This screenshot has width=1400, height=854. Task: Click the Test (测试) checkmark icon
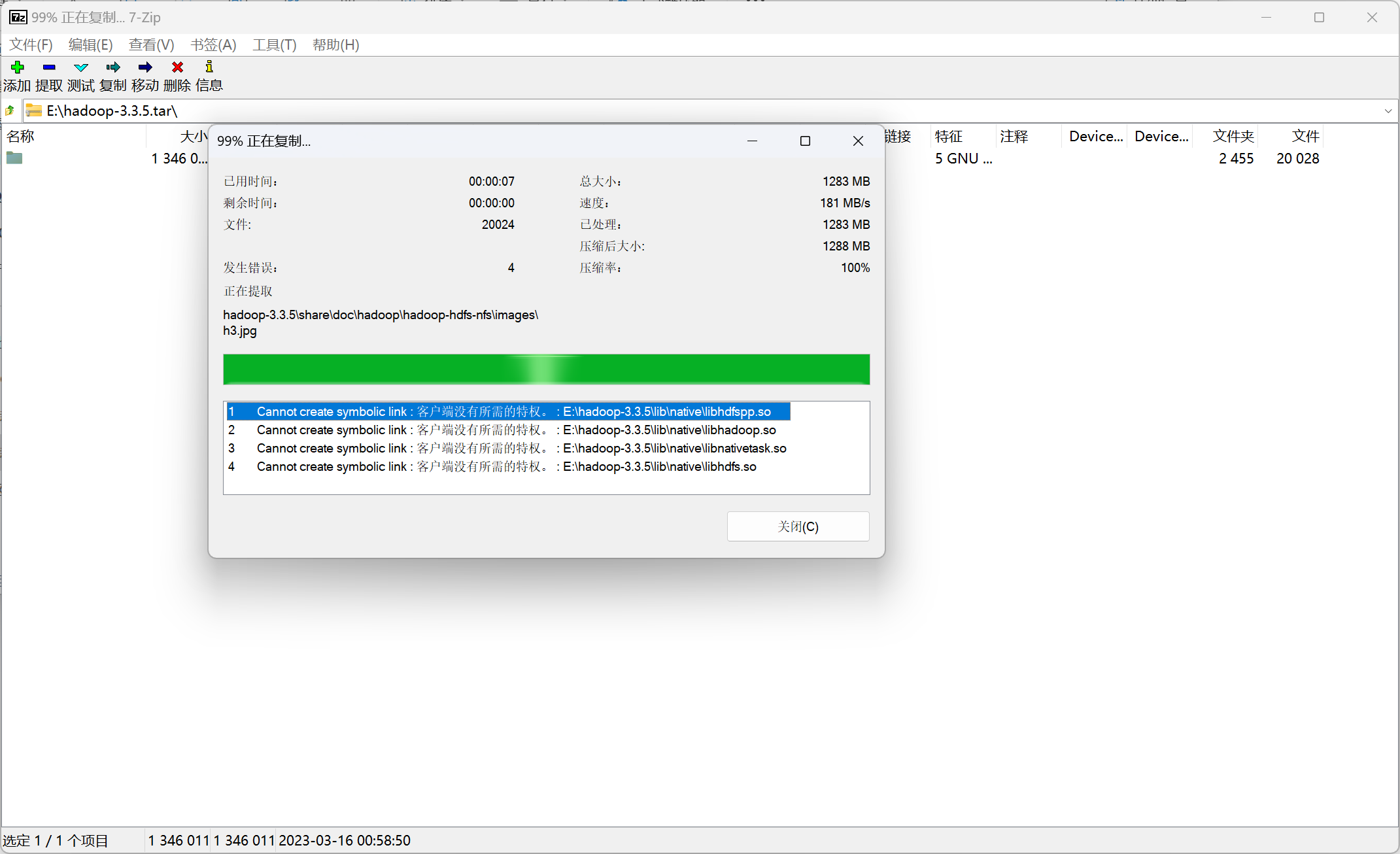[x=81, y=67]
